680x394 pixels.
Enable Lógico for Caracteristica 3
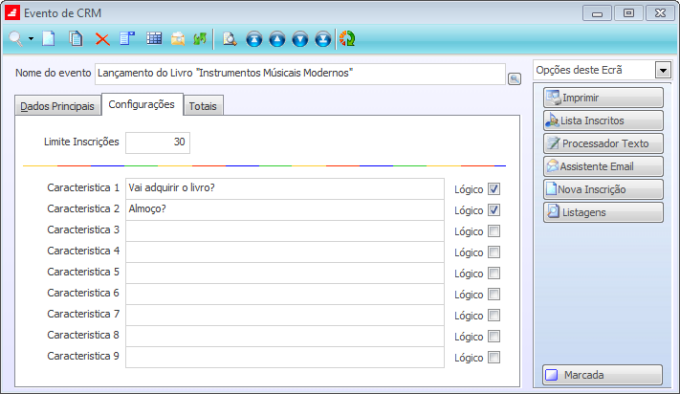[494, 231]
